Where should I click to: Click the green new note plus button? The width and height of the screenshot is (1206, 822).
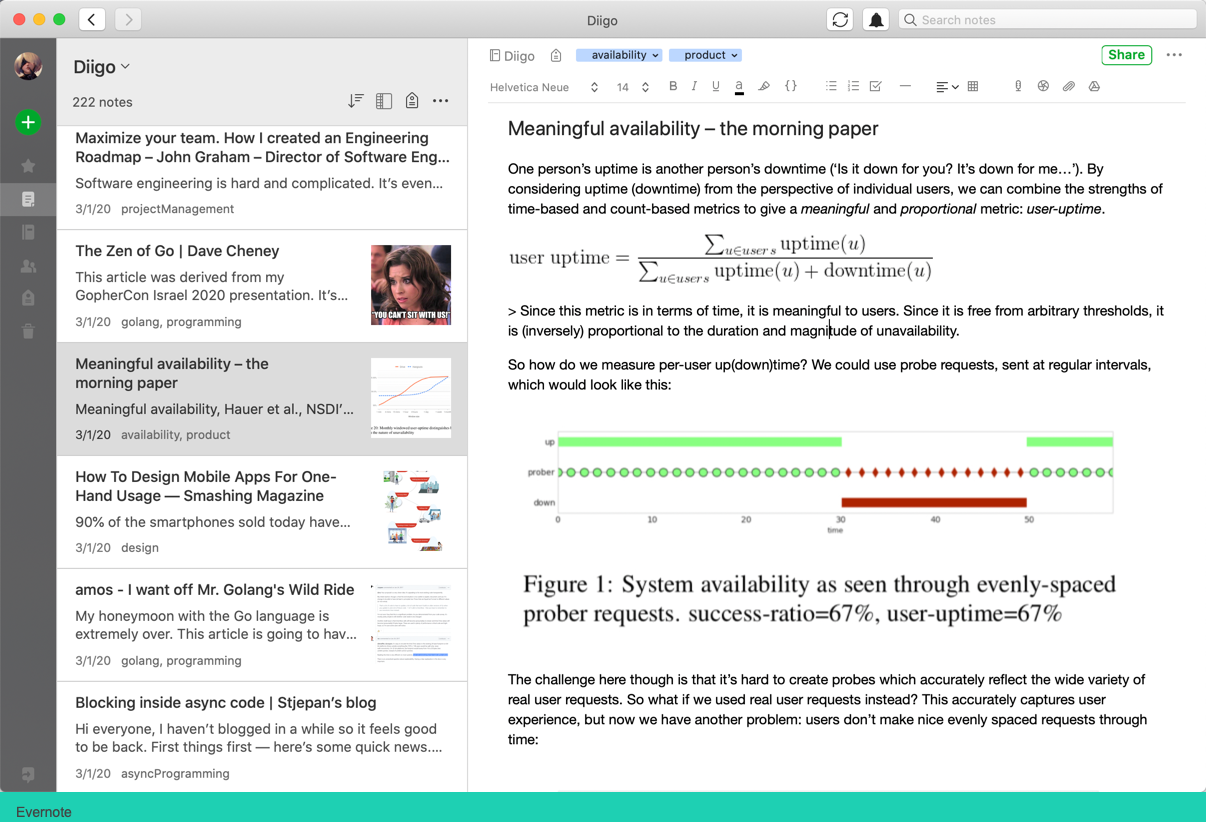(x=28, y=122)
